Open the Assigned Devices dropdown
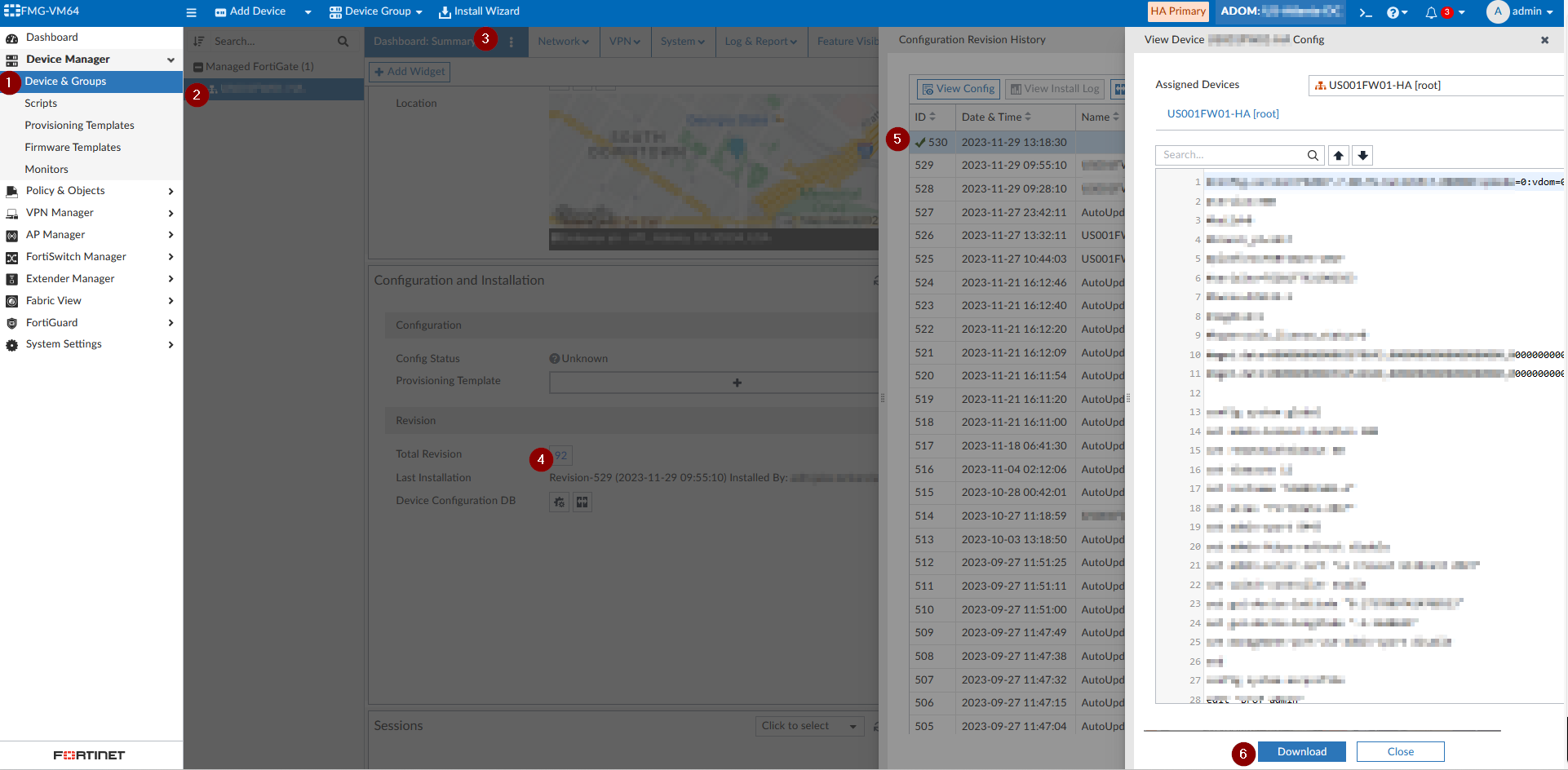 (x=1436, y=85)
